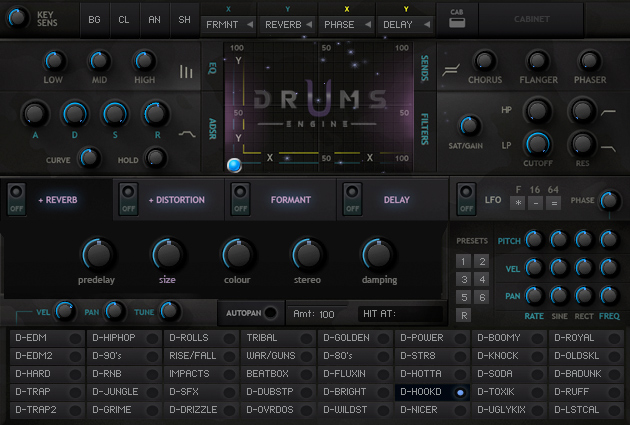
Task: Click the EQ bars icon
Action: tap(186, 72)
